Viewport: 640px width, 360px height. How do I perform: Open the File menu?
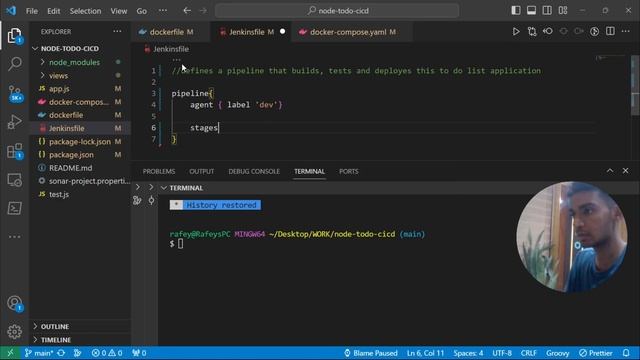click(x=32, y=11)
